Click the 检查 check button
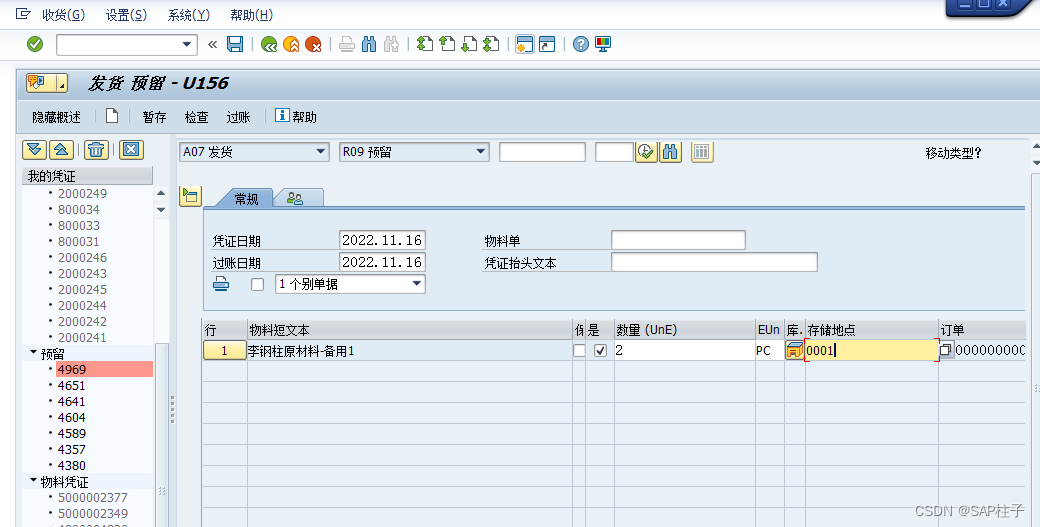The height and width of the screenshot is (527, 1040). [x=196, y=117]
